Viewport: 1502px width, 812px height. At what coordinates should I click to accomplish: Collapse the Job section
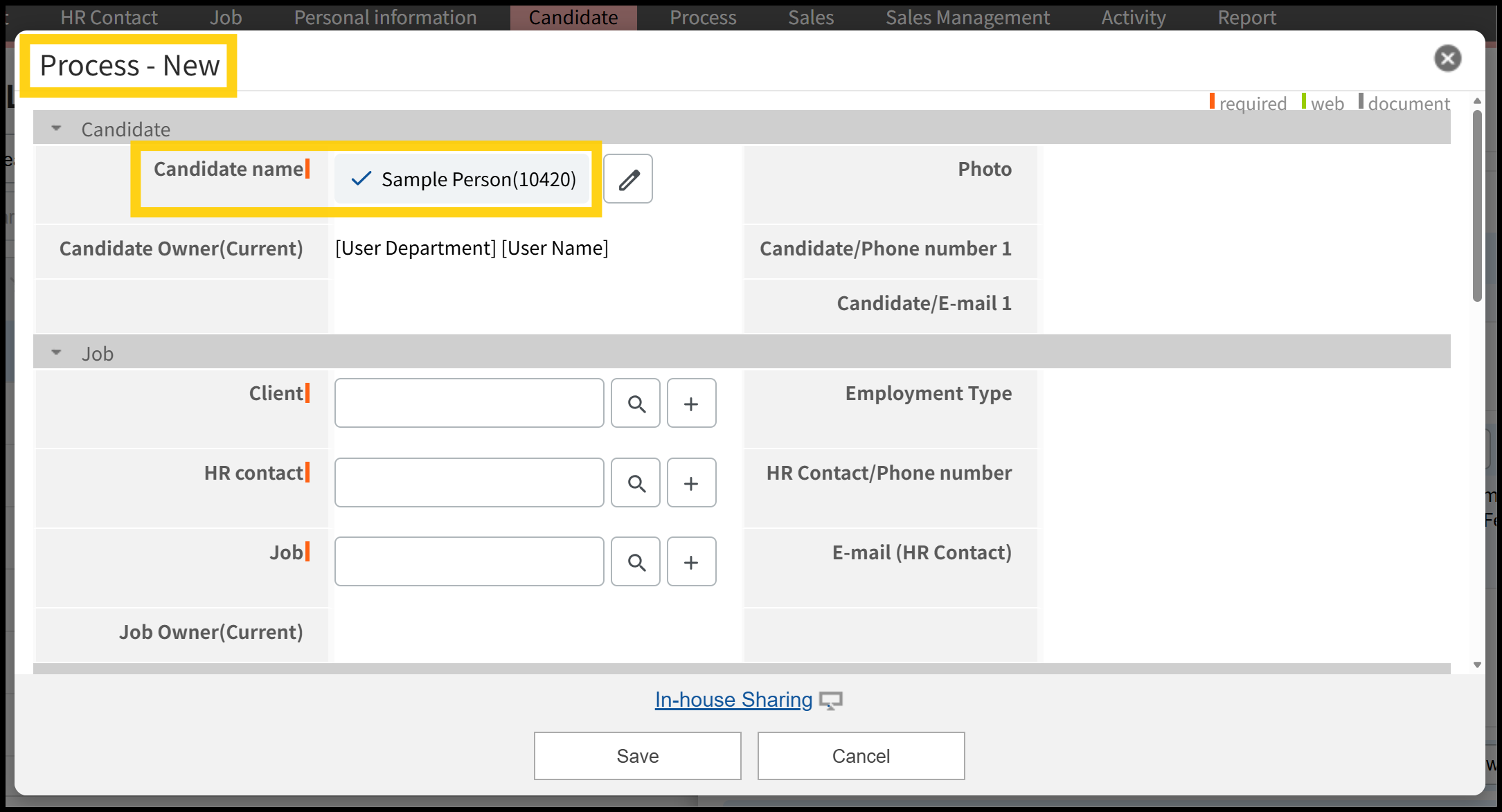tap(57, 353)
